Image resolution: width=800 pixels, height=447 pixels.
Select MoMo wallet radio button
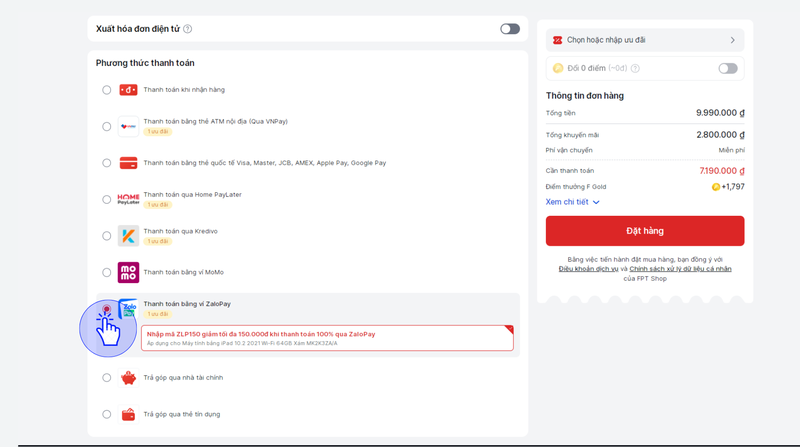(x=106, y=272)
